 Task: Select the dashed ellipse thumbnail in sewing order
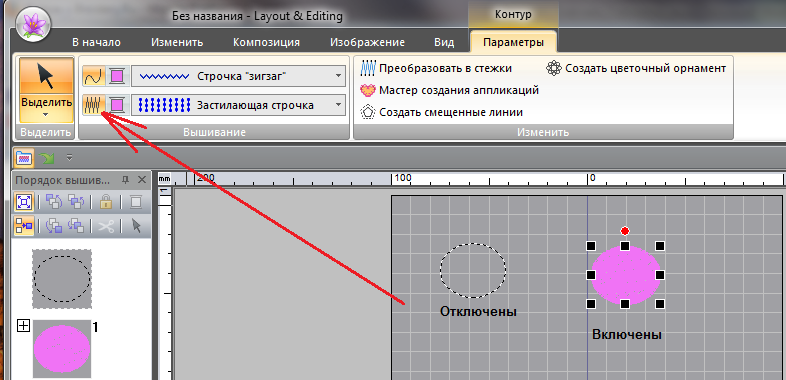point(62,279)
